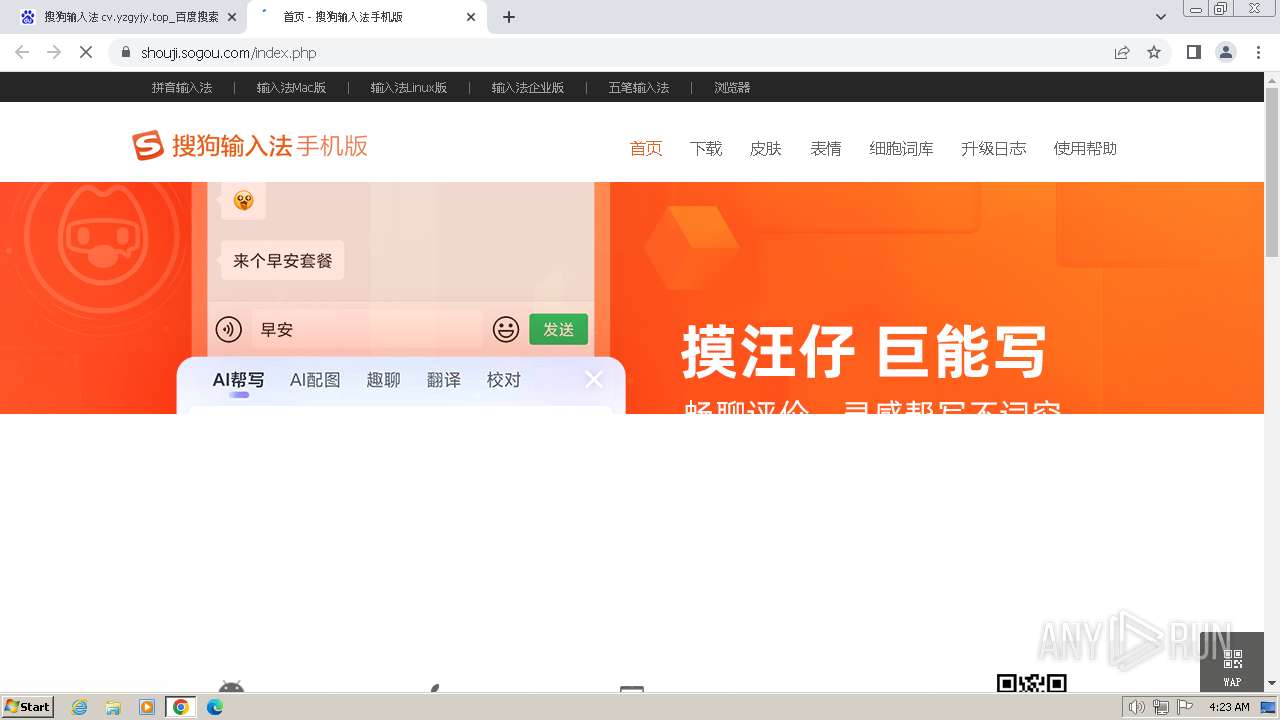Open the 拼音输入法 top link
Image resolution: width=1280 pixels, height=720 pixels.
(x=182, y=88)
